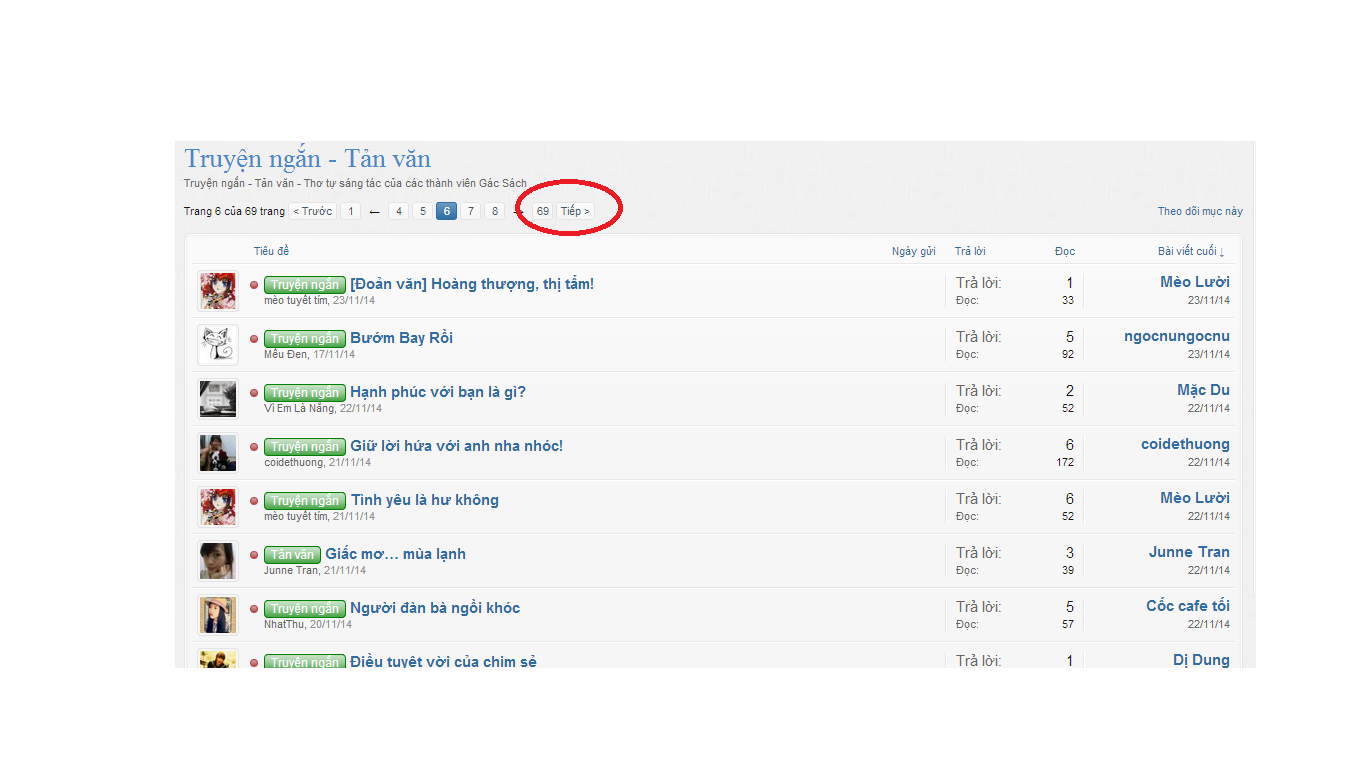Open thread 'Hạnh phúc với bạn là gì?'
Screen dimensions: 1366x768
pos(438,392)
